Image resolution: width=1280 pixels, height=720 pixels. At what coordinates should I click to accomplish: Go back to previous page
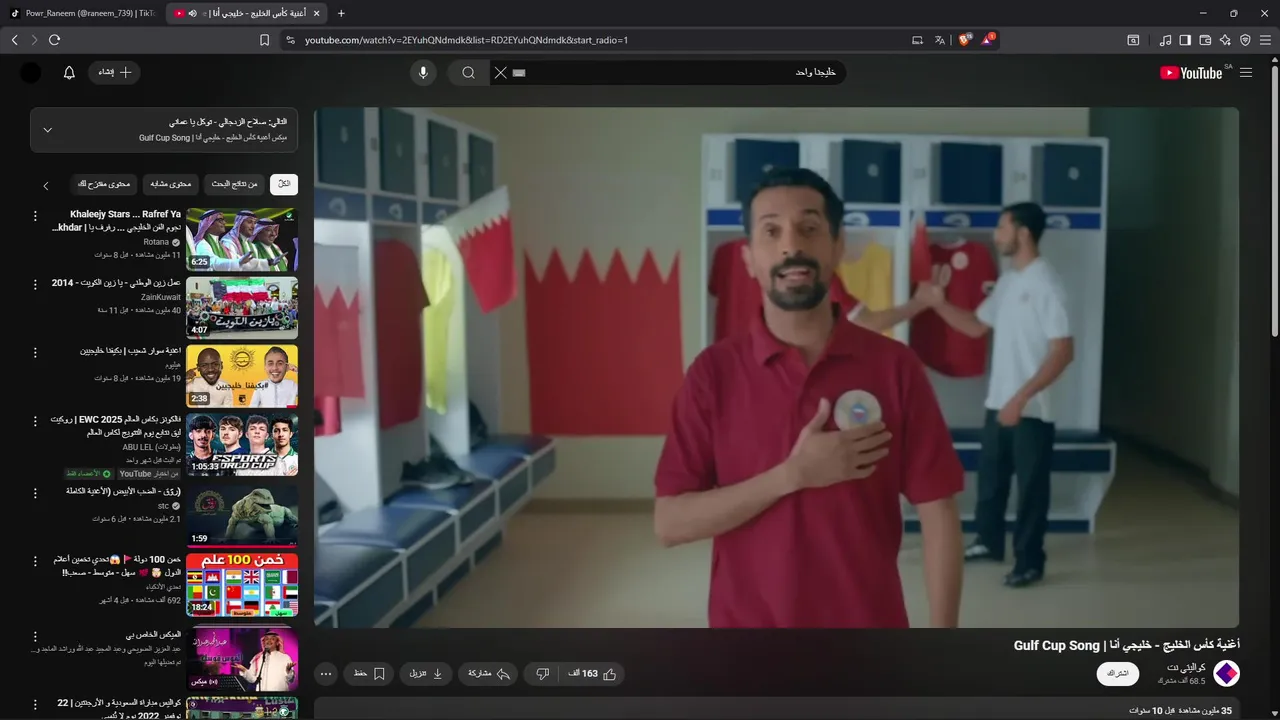(14, 40)
